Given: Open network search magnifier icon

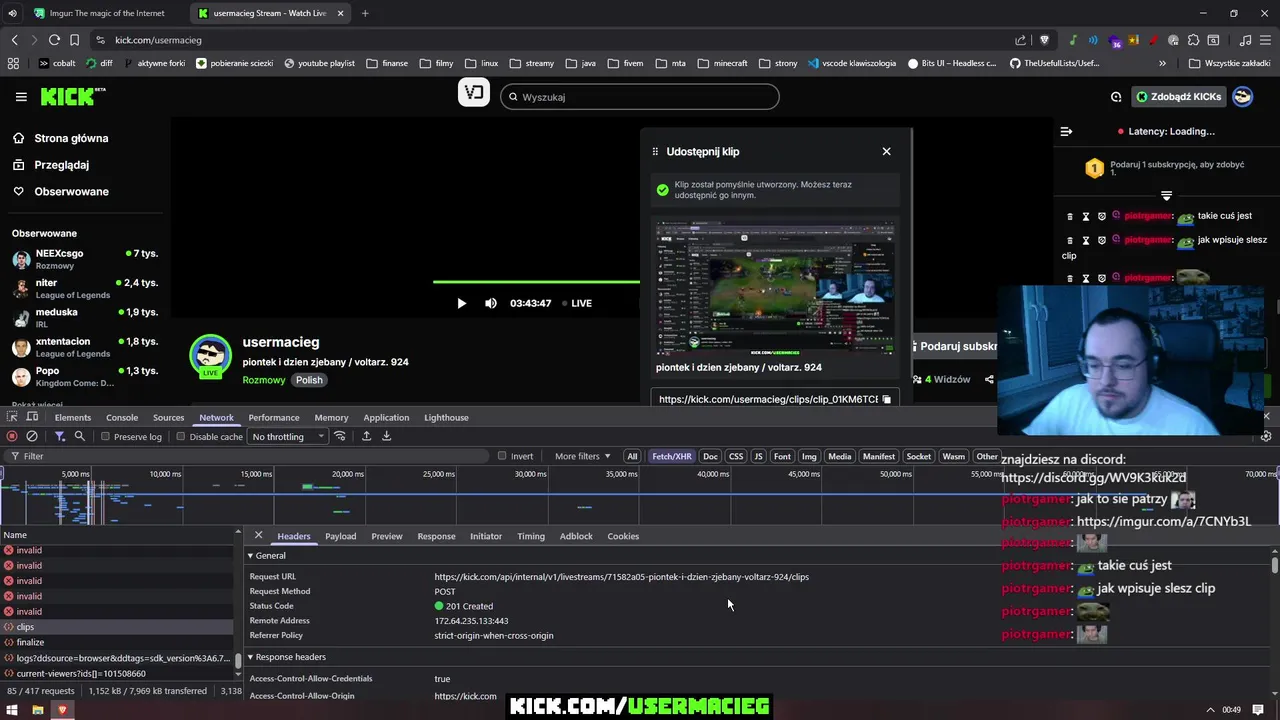Looking at the screenshot, I should [80, 436].
